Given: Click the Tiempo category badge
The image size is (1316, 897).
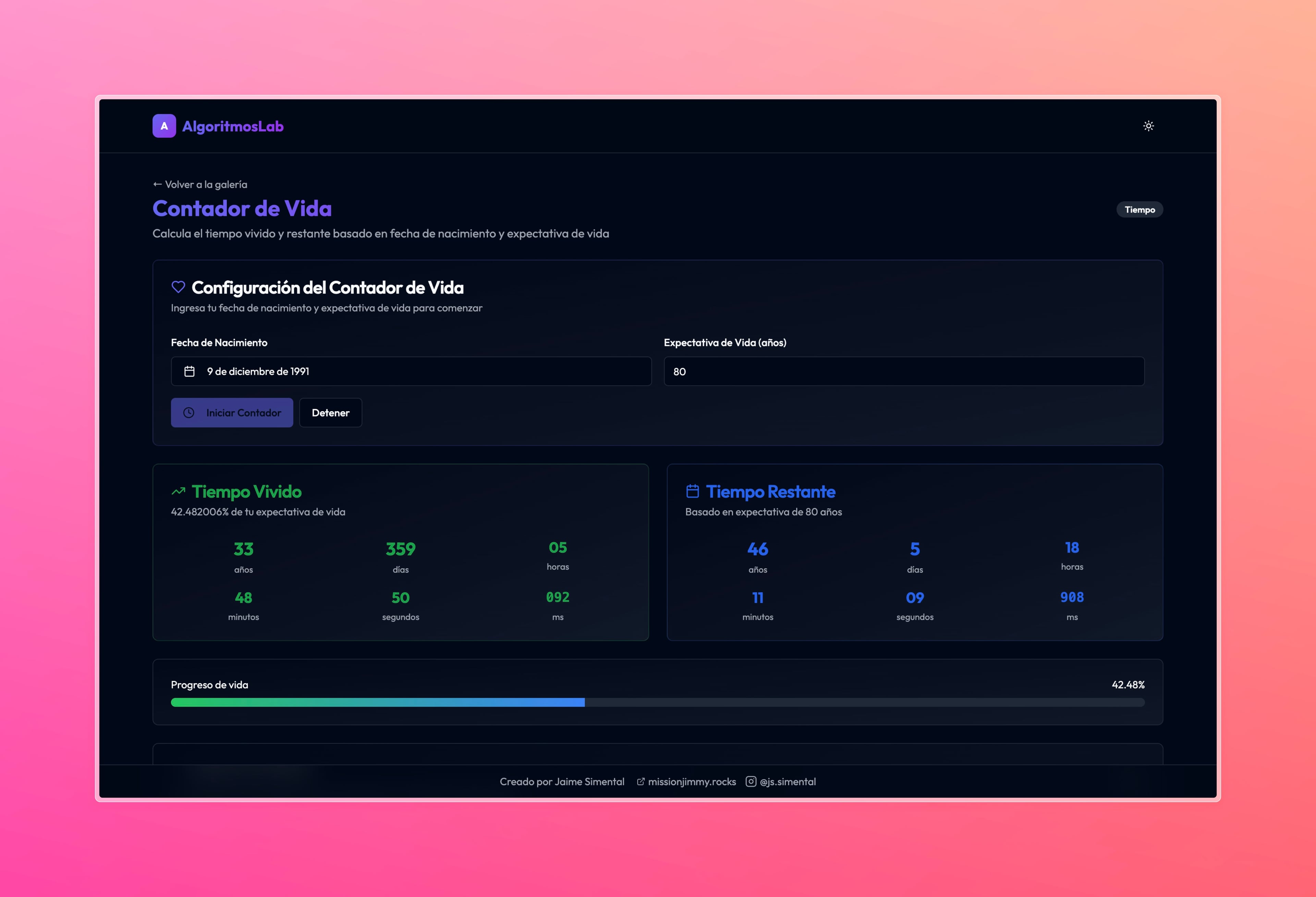Looking at the screenshot, I should tap(1139, 209).
